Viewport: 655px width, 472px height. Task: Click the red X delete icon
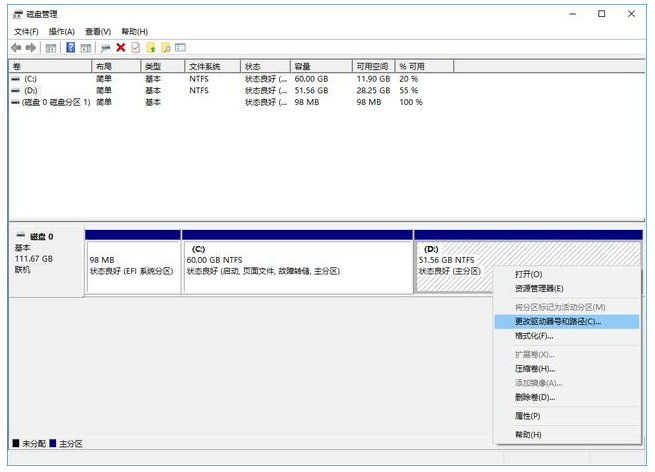tap(121, 48)
